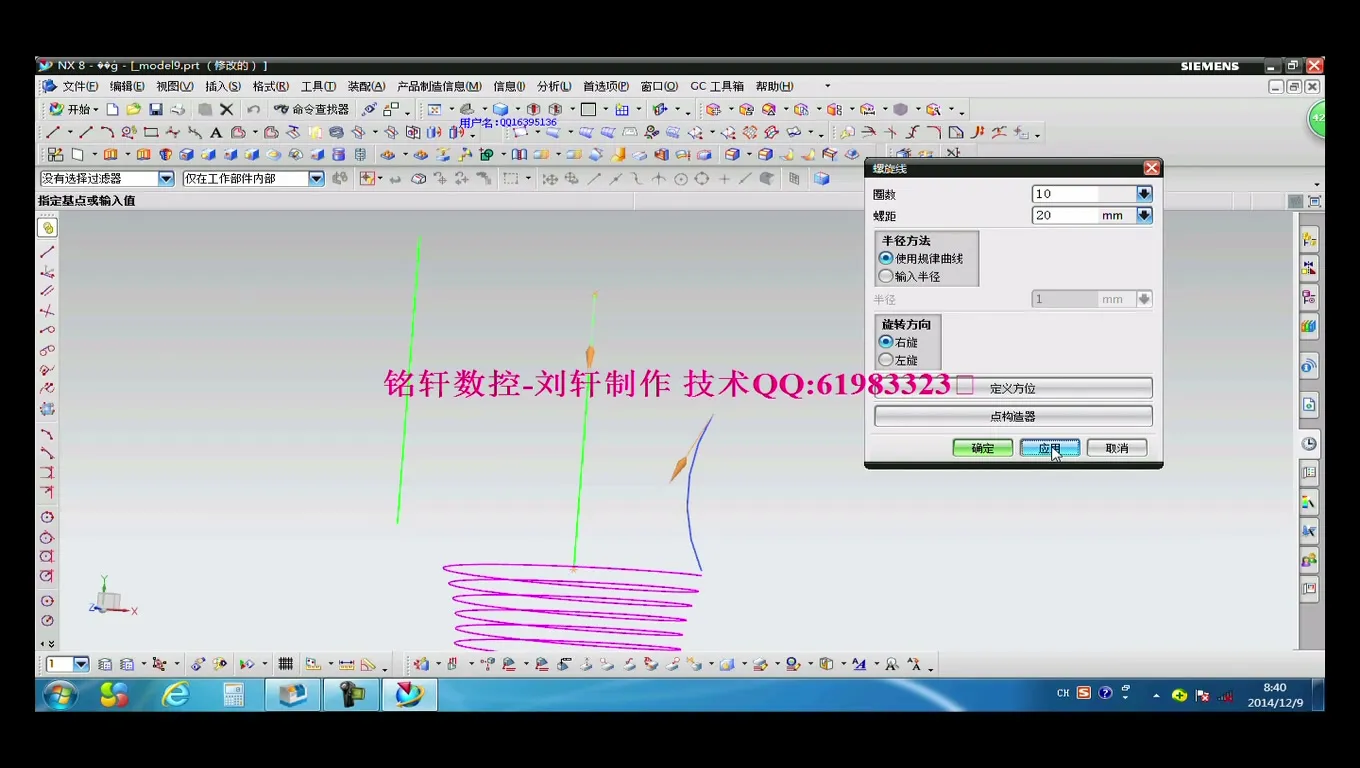Image resolution: width=1360 pixels, height=768 pixels.
Task: Open a new part with the New file icon
Action: click(x=113, y=109)
